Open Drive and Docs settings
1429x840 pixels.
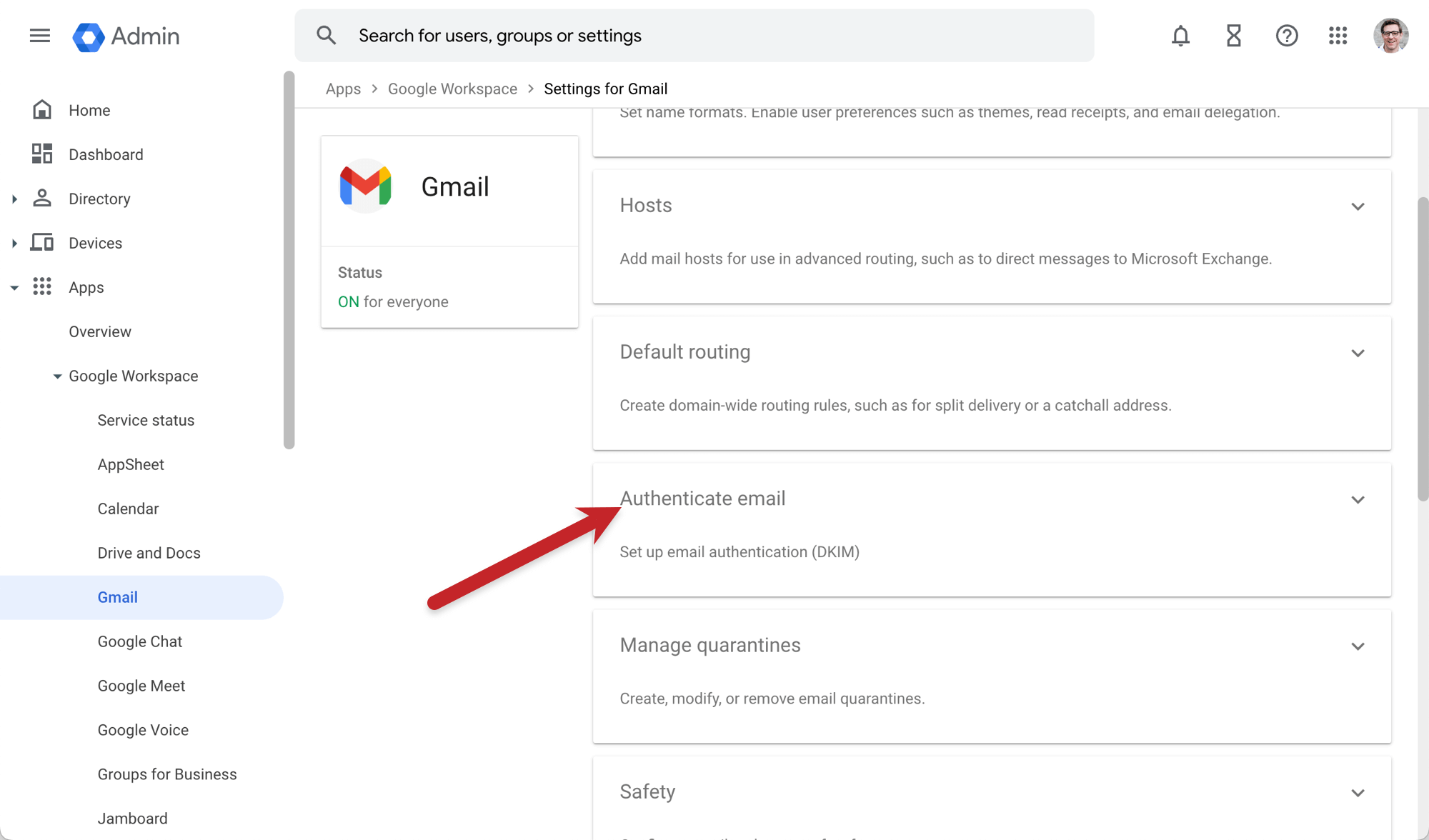(x=149, y=553)
